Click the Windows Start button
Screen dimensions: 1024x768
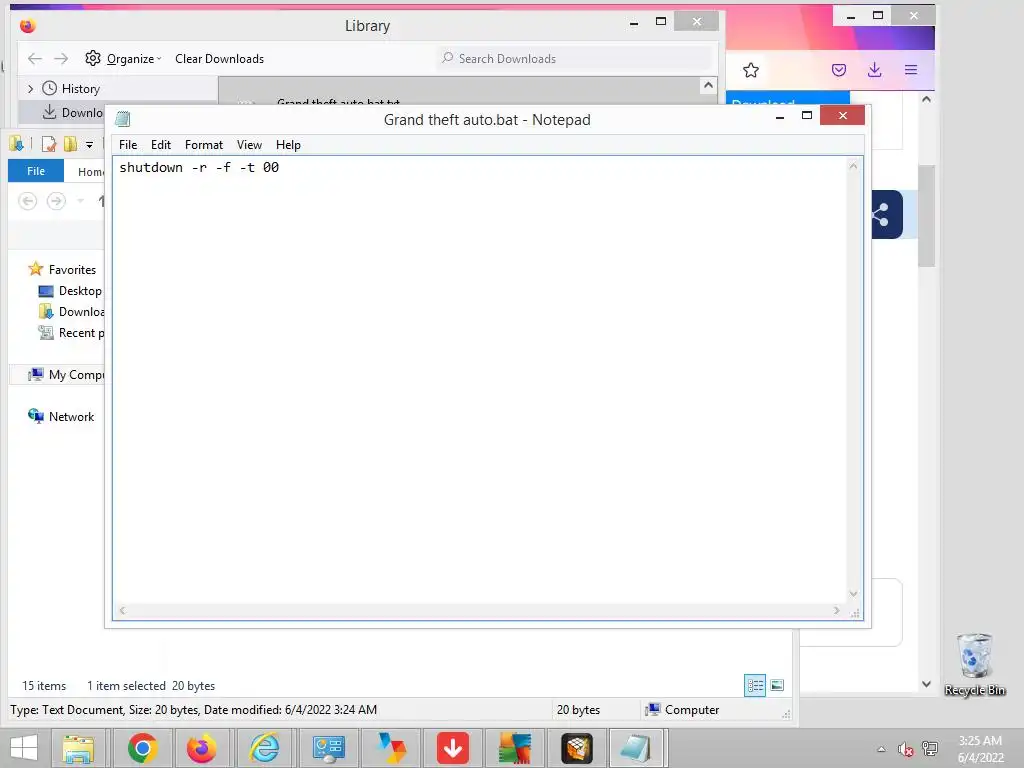tap(24, 748)
